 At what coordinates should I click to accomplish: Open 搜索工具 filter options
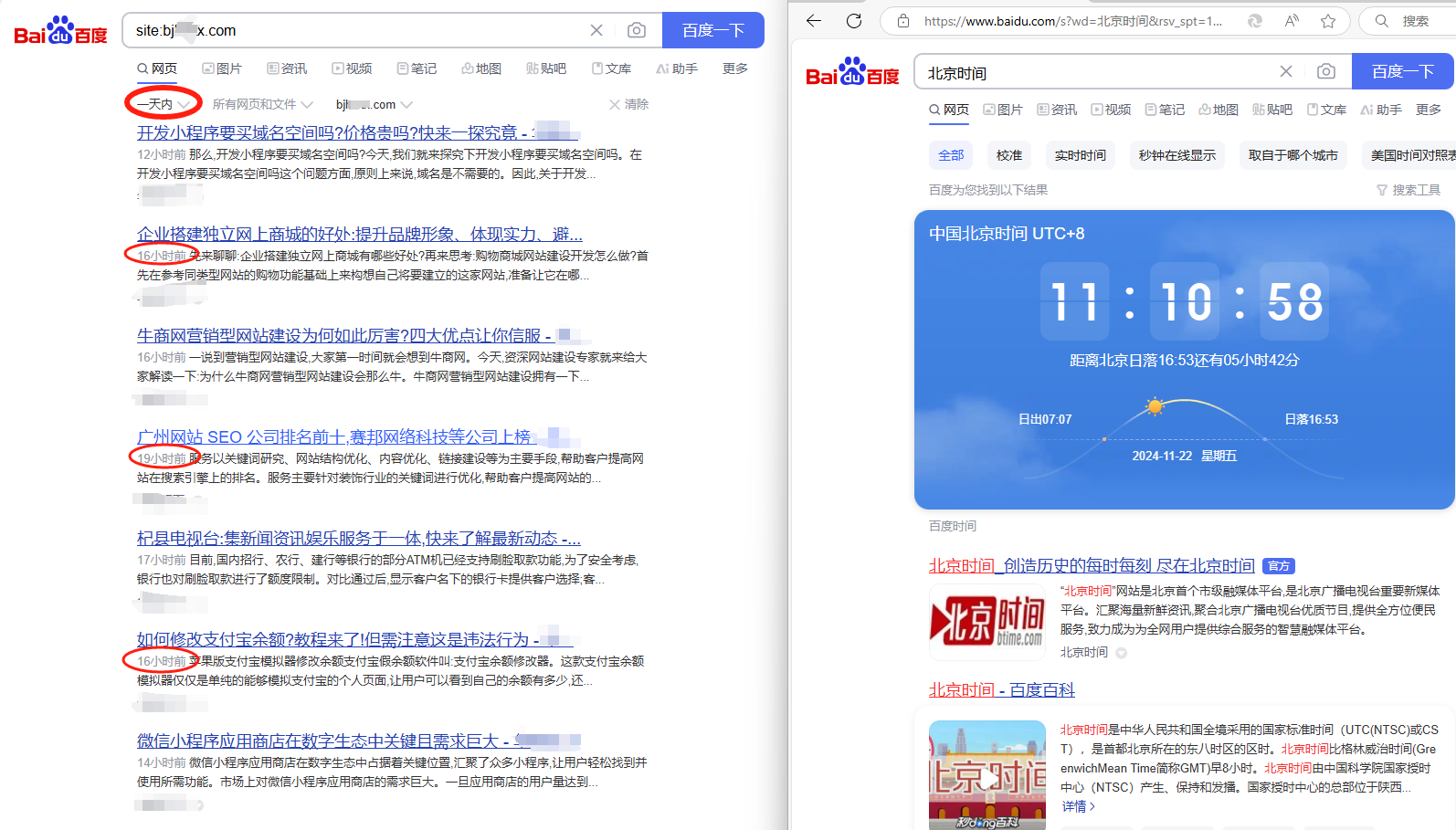(1408, 190)
